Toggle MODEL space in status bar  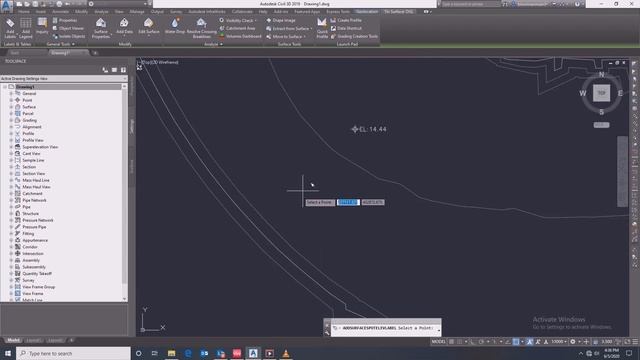[x=438, y=342]
